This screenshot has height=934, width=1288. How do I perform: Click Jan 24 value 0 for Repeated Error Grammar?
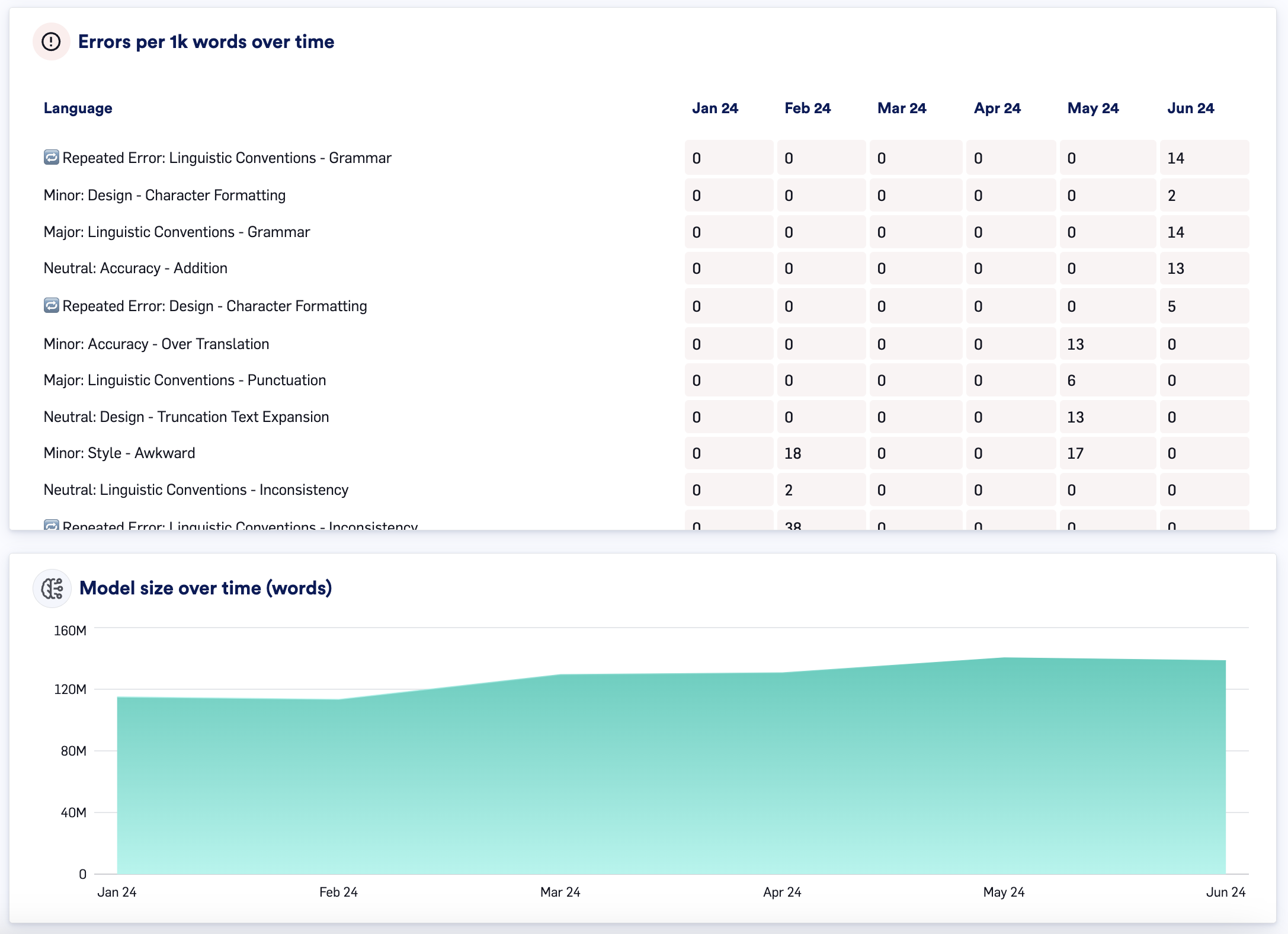[x=729, y=158]
